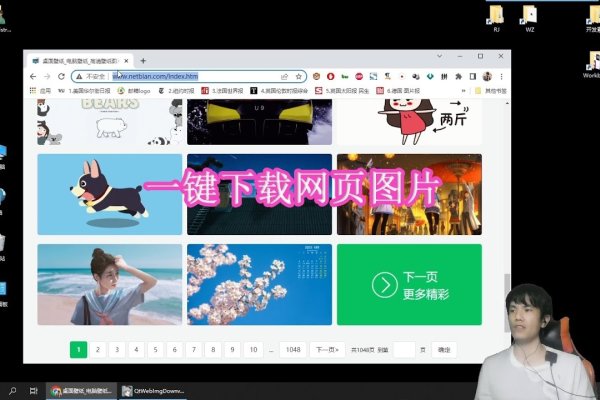Open the 1.美国华尔街日报 bookmark
Screen dimensions: 600x400
tap(84, 91)
